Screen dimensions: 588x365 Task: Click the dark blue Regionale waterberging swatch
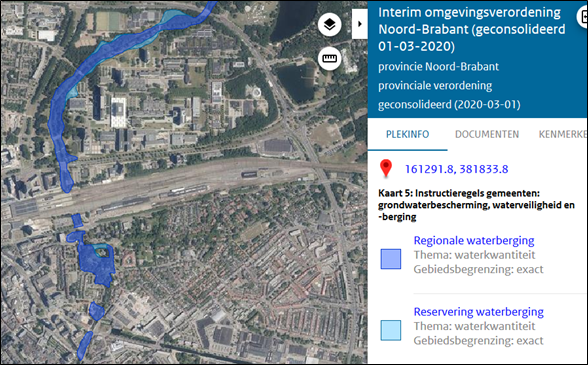(391, 259)
